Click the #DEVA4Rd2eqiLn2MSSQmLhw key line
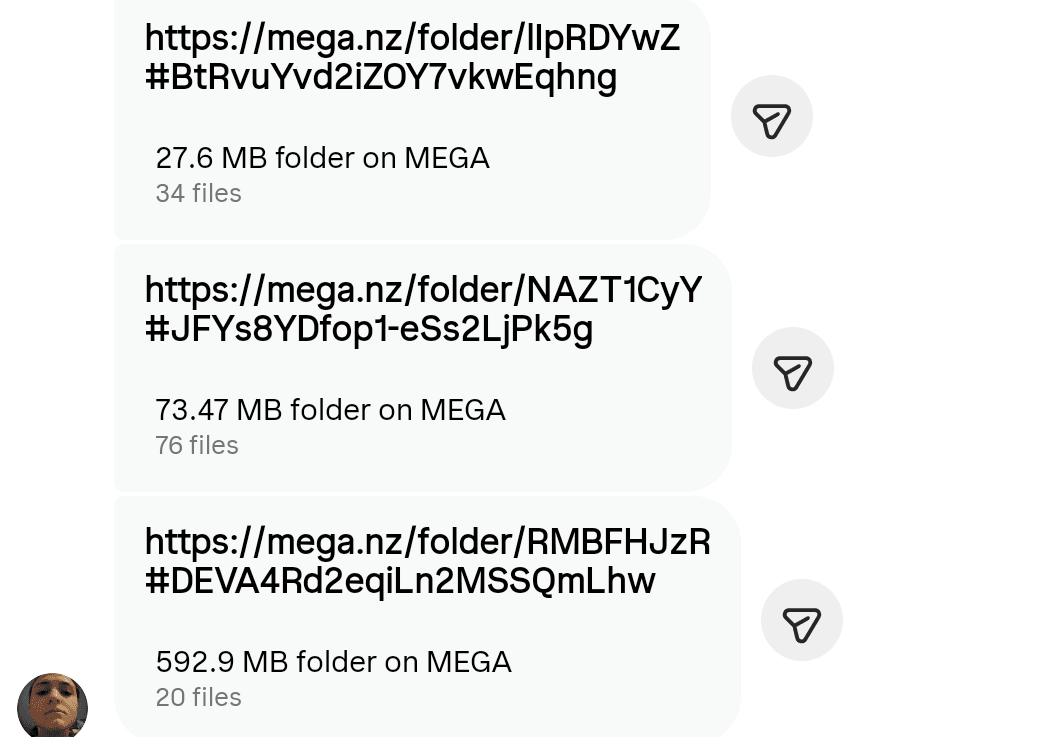This screenshot has height=737, width=1049. click(x=399, y=582)
